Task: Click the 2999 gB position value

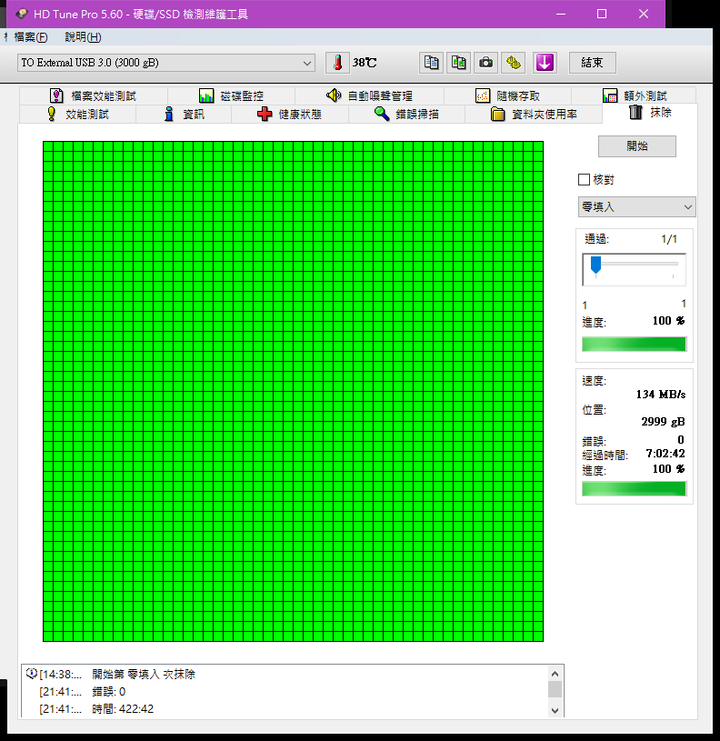Action: pyautogui.click(x=663, y=422)
